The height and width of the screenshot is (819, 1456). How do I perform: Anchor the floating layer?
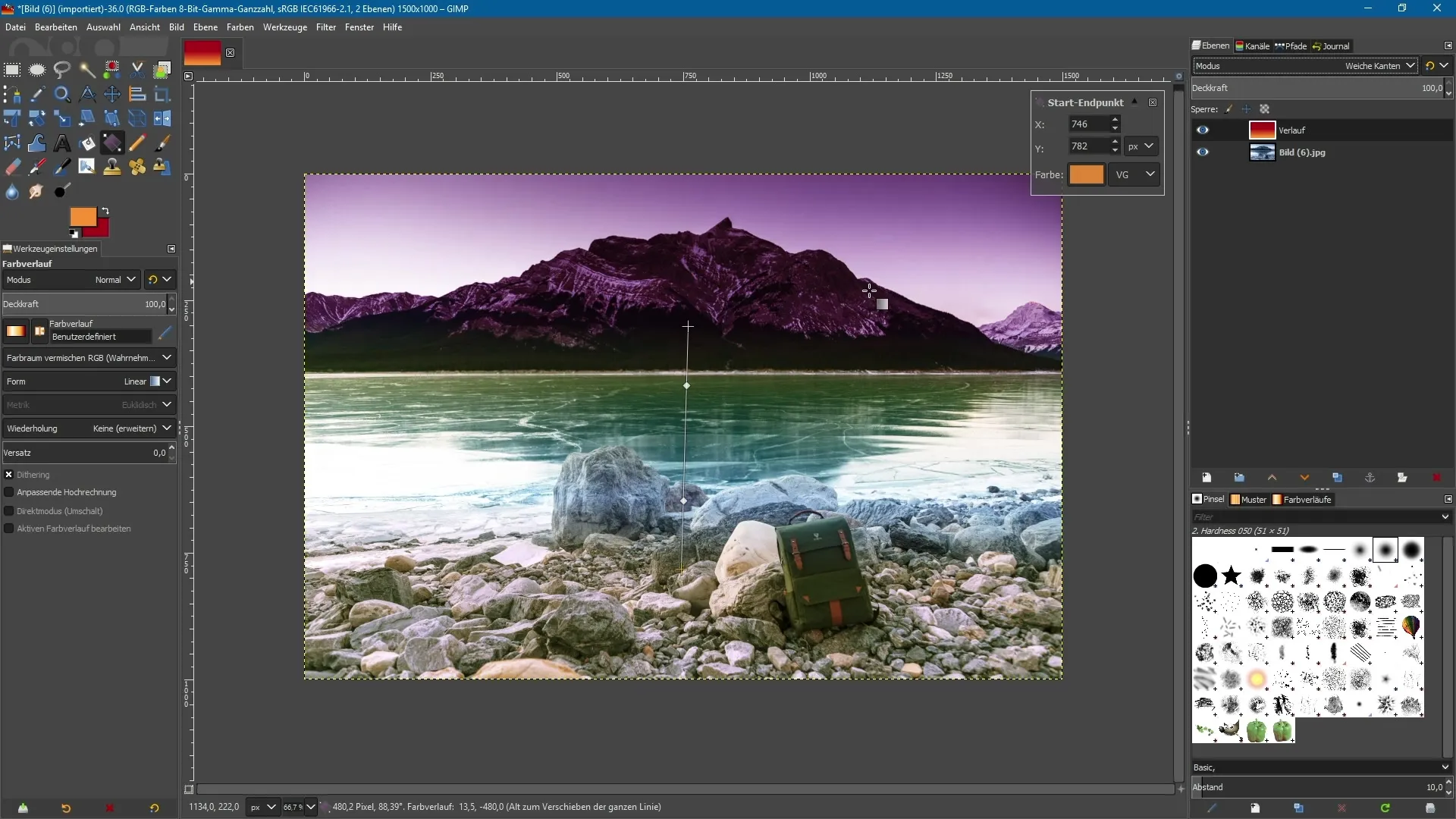click(x=1370, y=478)
